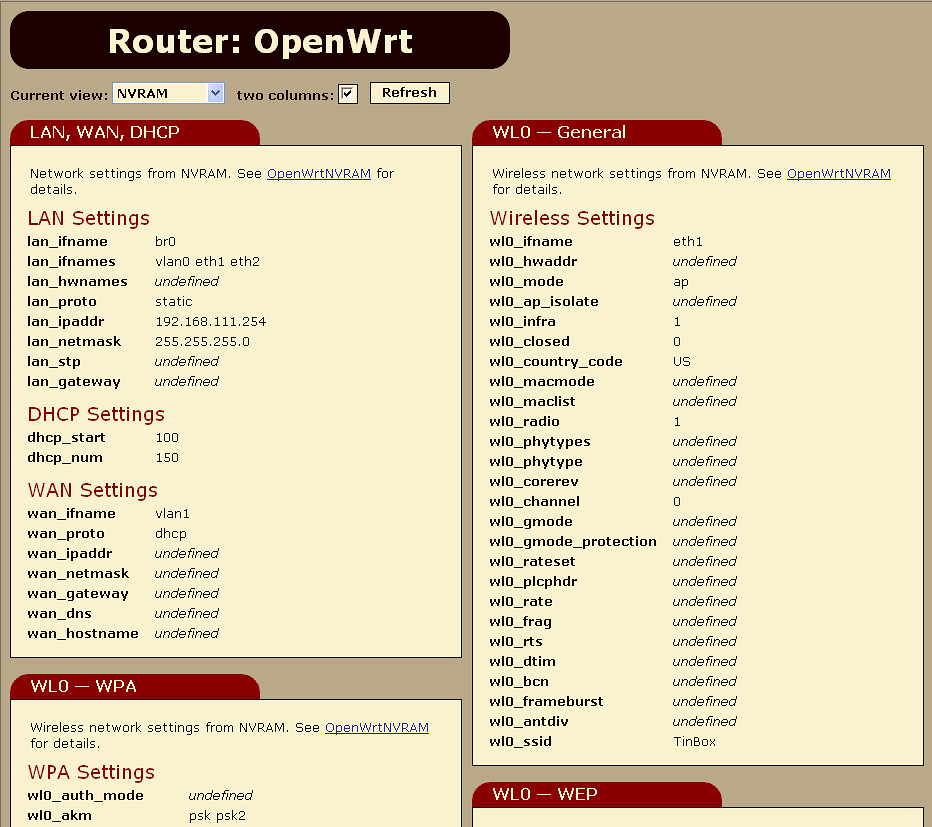Image resolution: width=932 pixels, height=827 pixels.
Task: Click the Refresh button
Action: click(410, 93)
